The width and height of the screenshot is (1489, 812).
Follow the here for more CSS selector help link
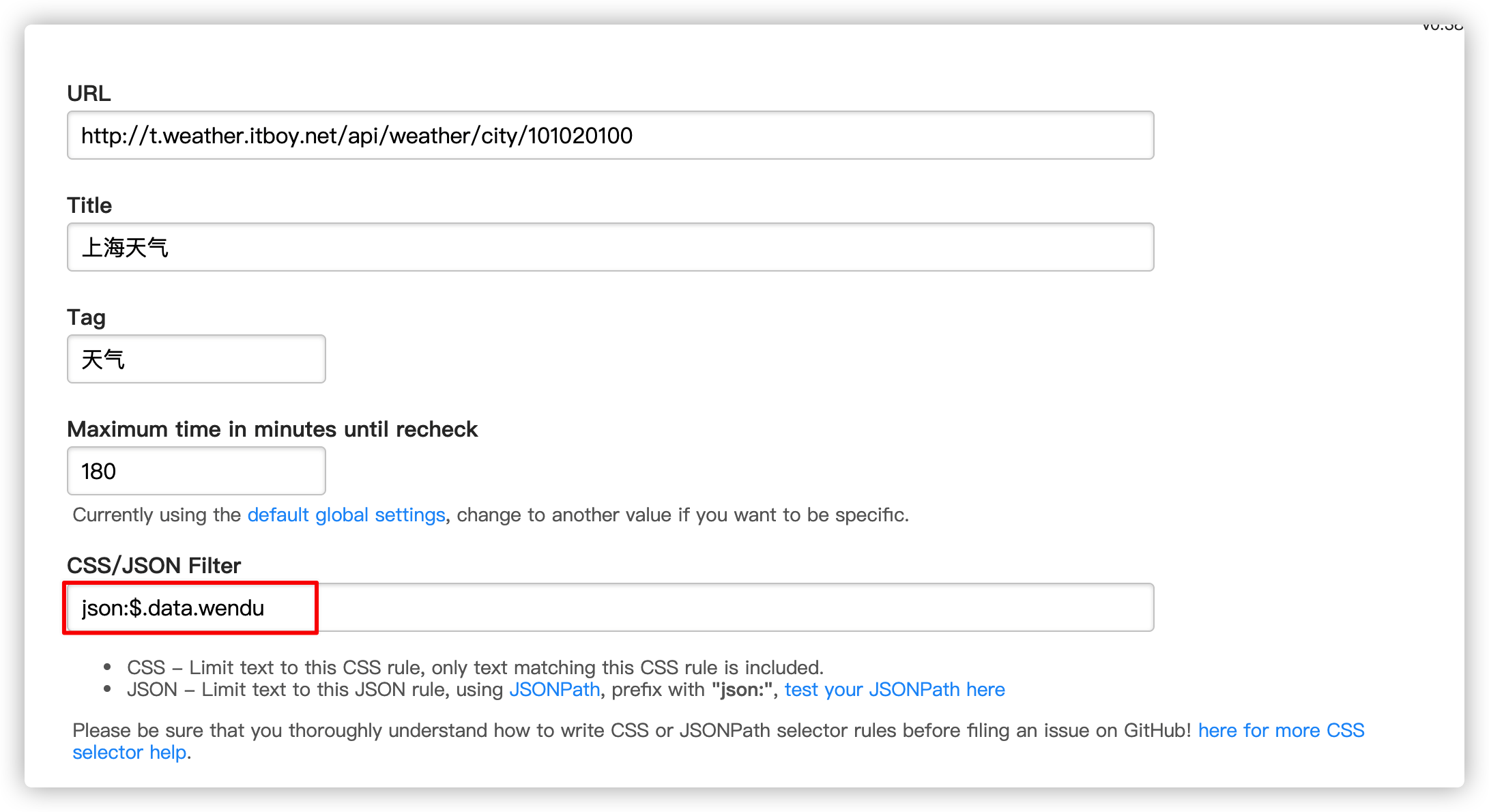pyautogui.click(x=1281, y=730)
